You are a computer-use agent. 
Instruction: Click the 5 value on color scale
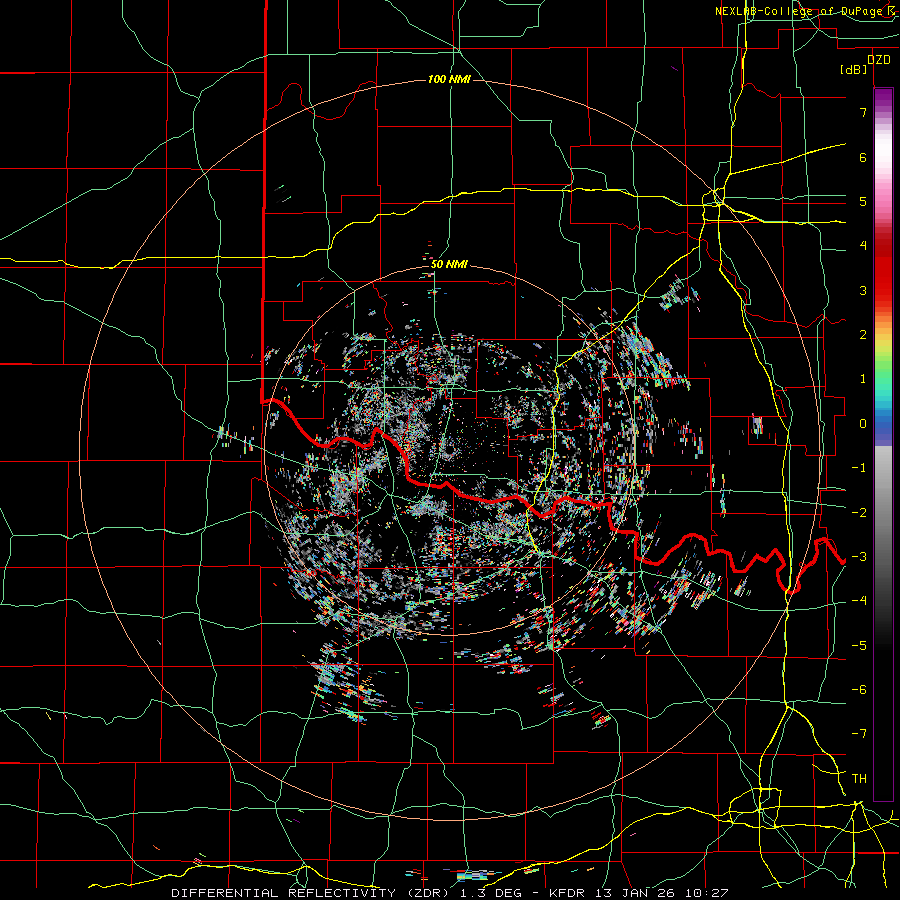coord(863,201)
